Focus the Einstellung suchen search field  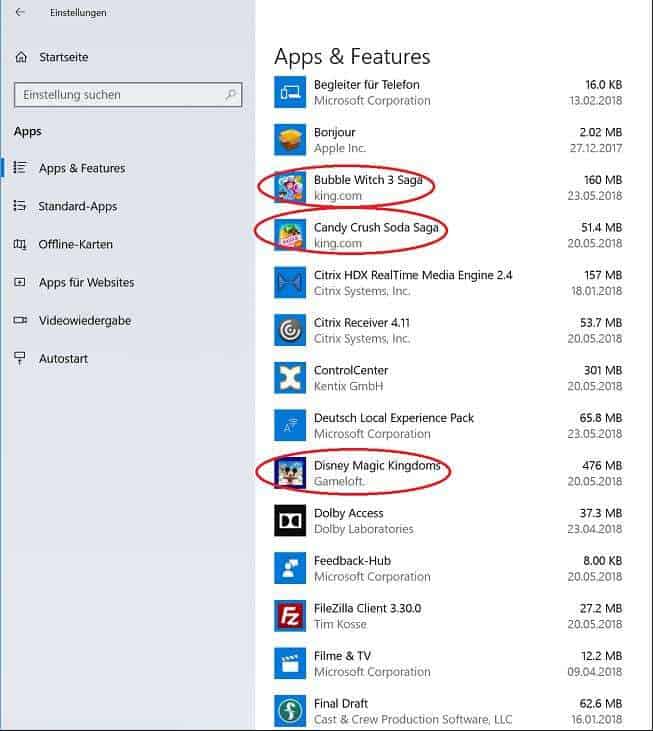(128, 95)
